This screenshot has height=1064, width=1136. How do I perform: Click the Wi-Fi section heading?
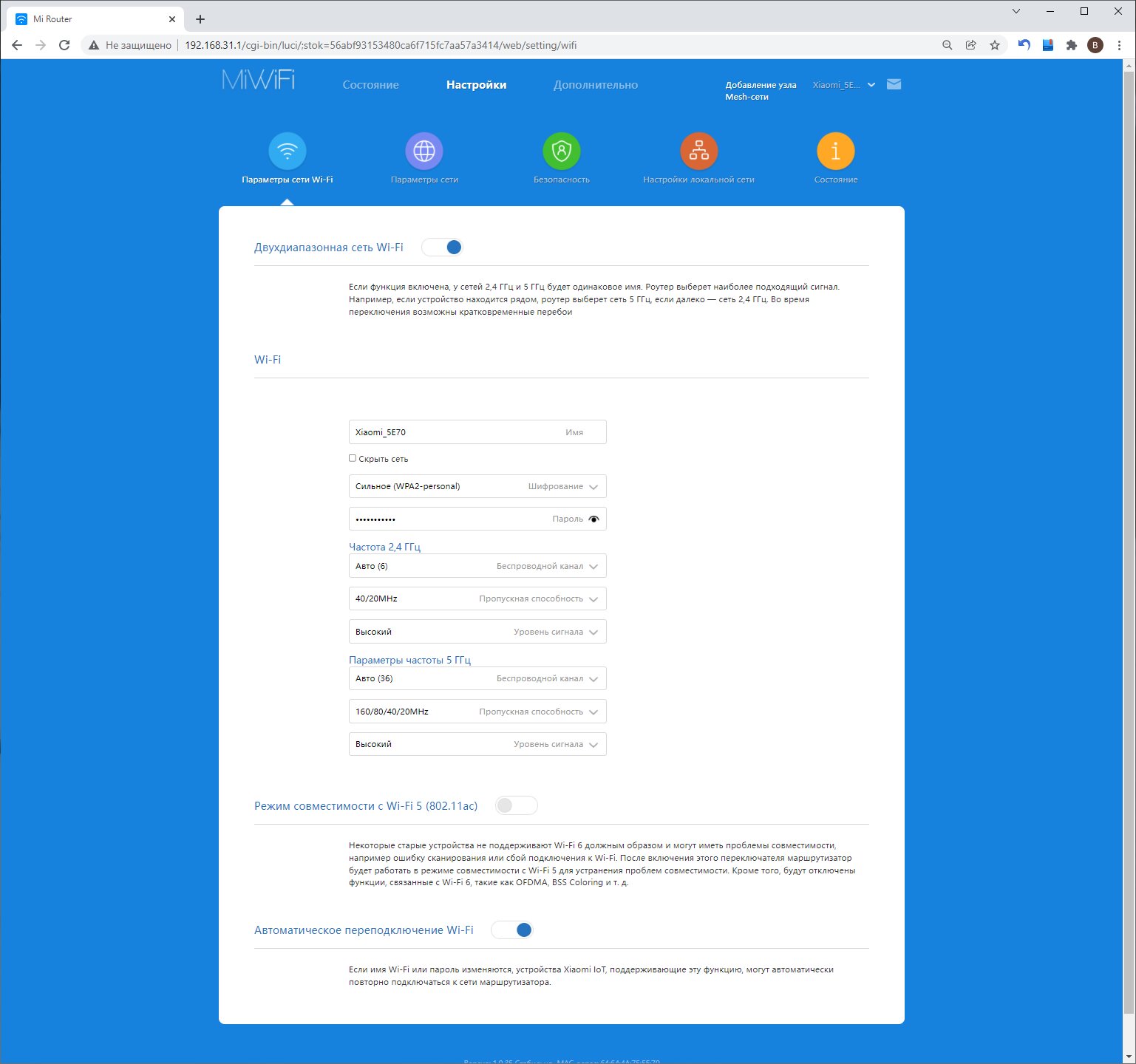coord(268,360)
